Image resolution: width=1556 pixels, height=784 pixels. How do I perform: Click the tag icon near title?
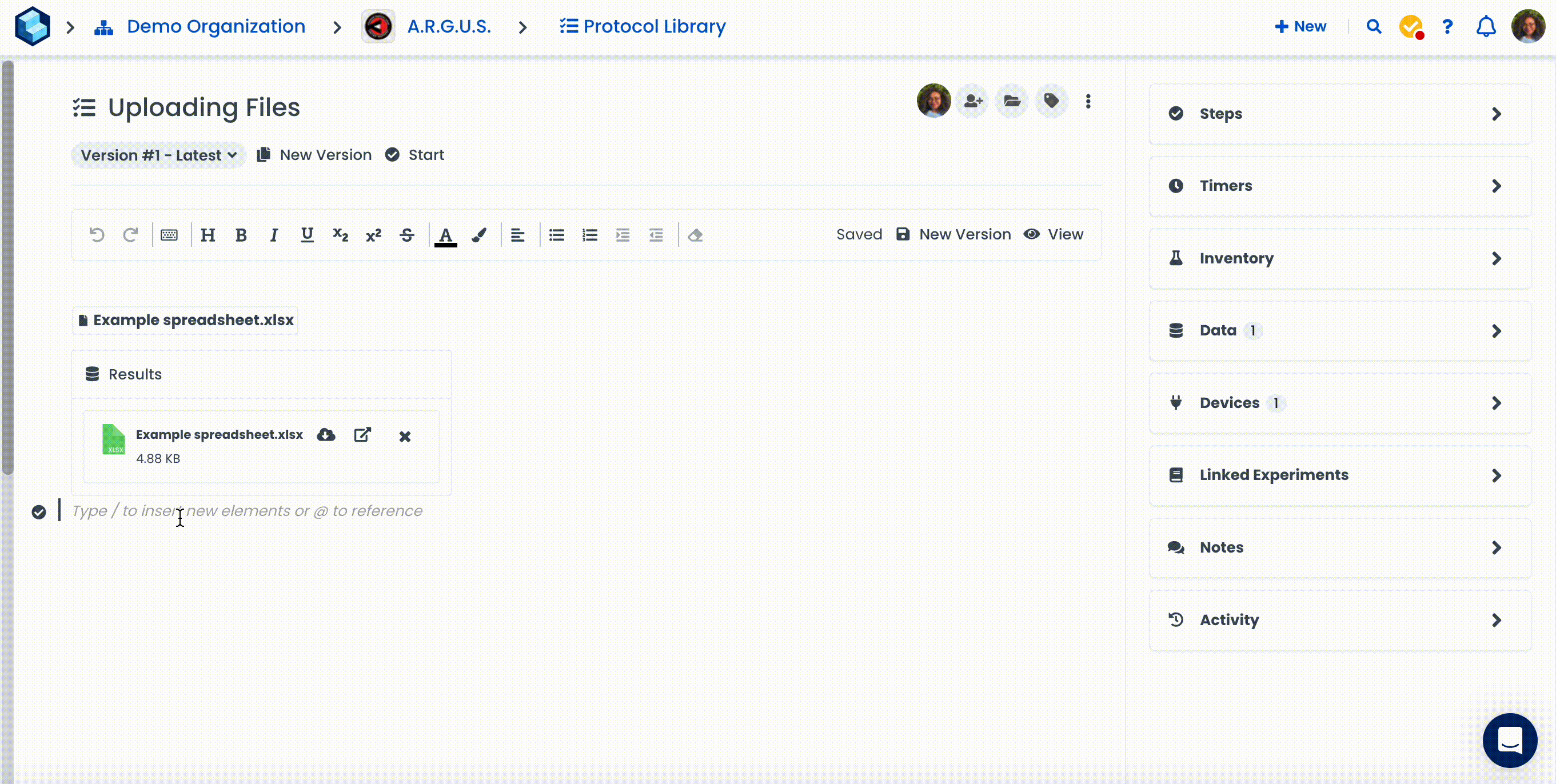click(x=1052, y=101)
